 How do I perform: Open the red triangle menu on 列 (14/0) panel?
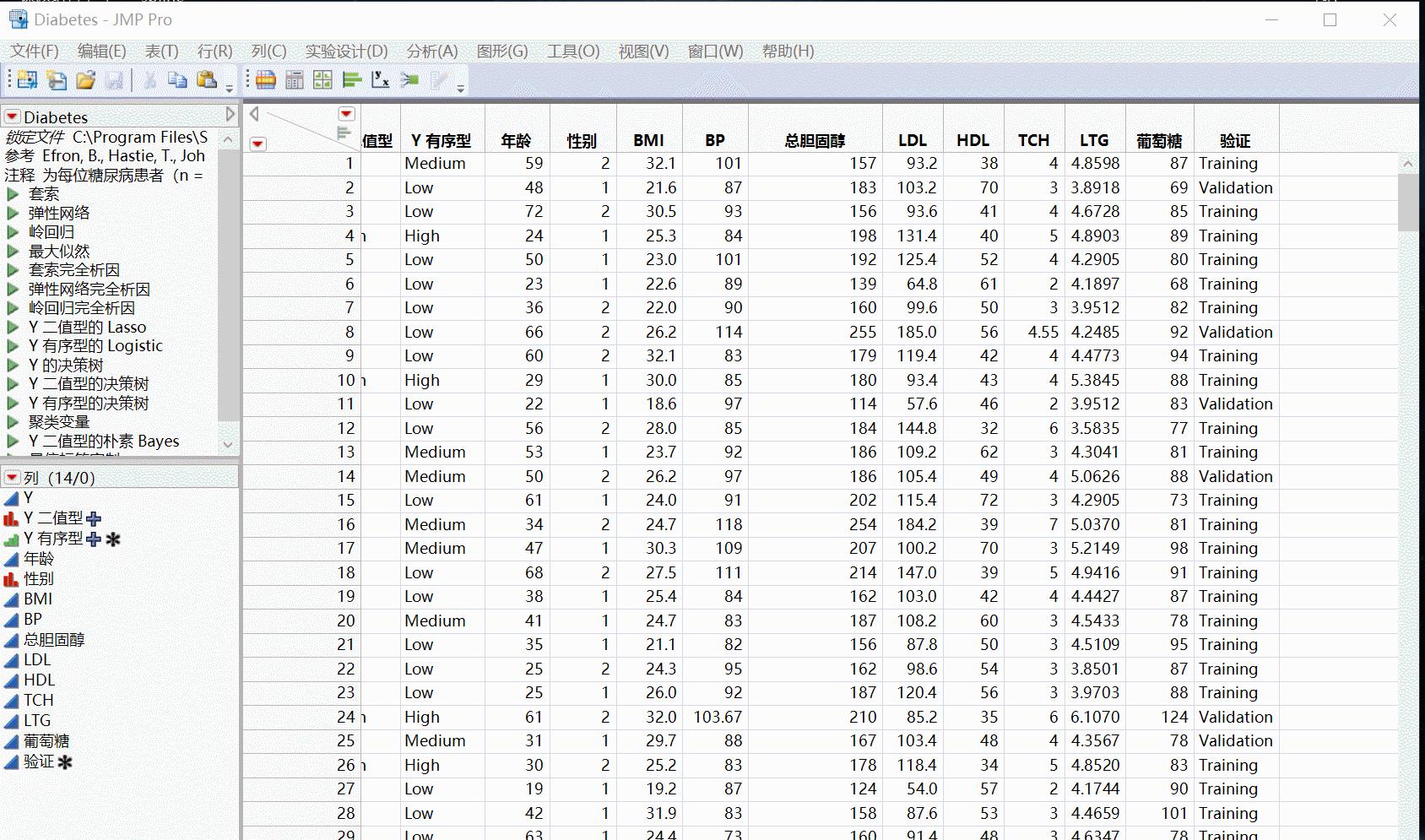click(x=11, y=477)
